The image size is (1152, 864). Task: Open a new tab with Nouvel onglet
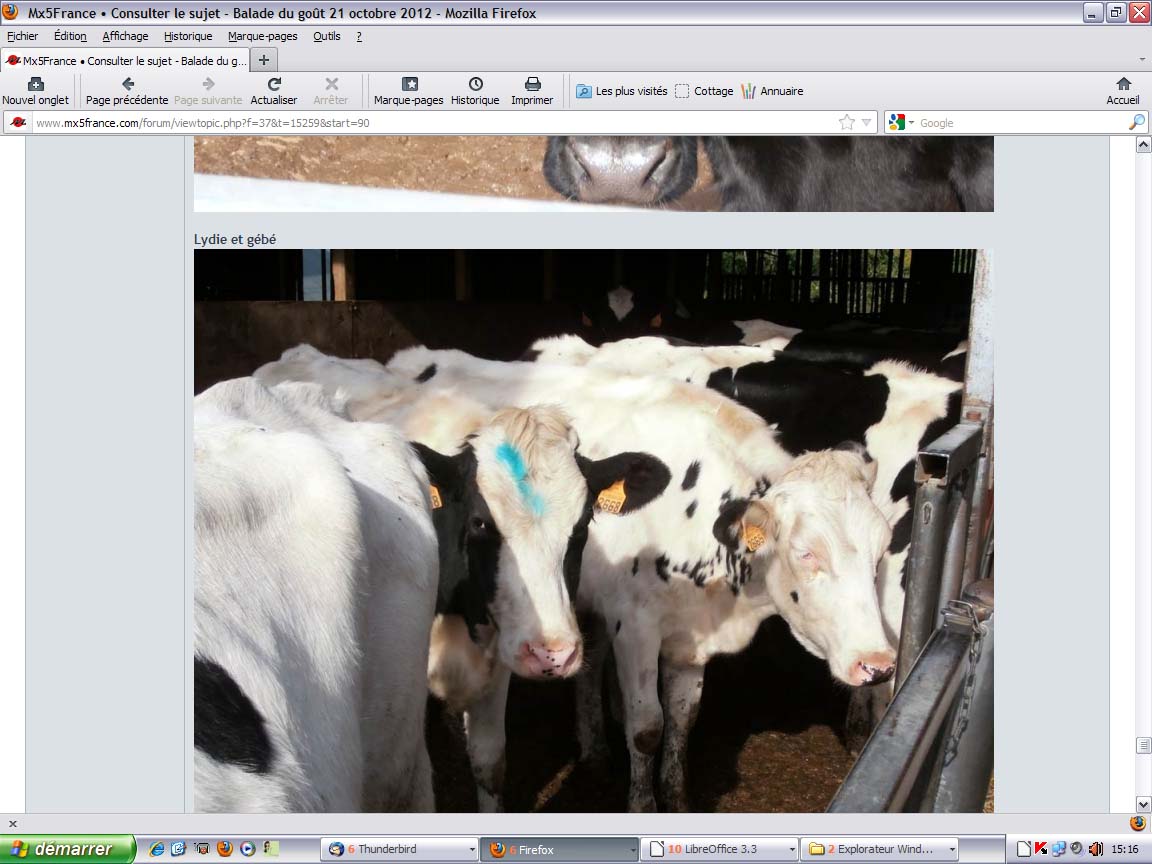coord(35,91)
